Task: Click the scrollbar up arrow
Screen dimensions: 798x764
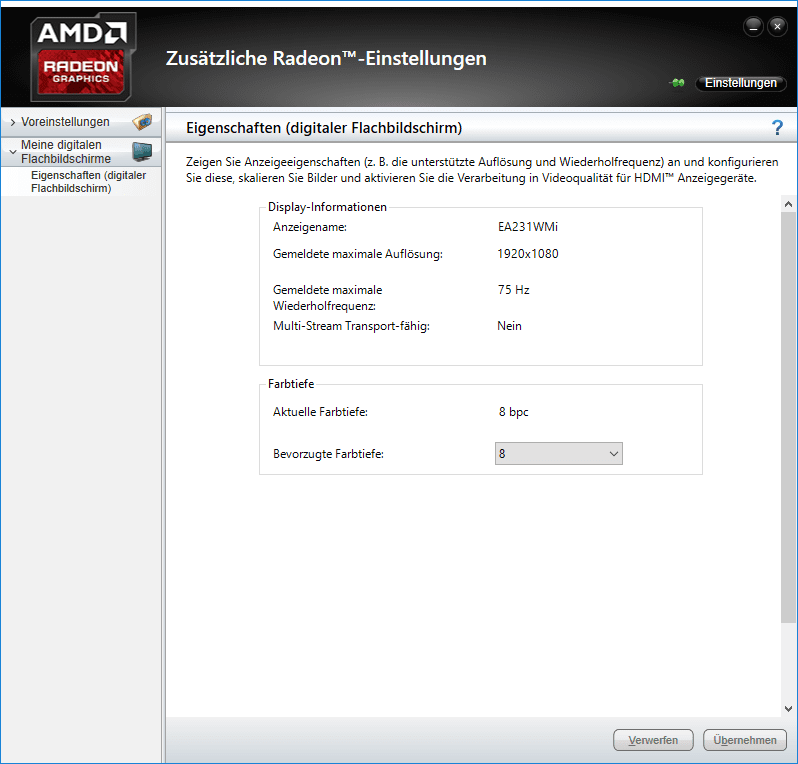Action: point(788,204)
